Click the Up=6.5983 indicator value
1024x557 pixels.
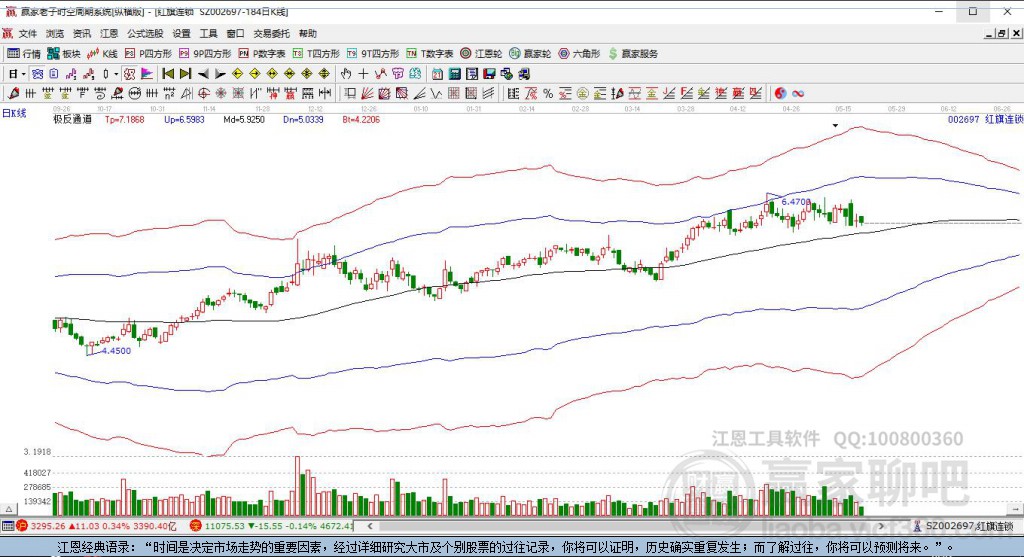tap(184, 119)
